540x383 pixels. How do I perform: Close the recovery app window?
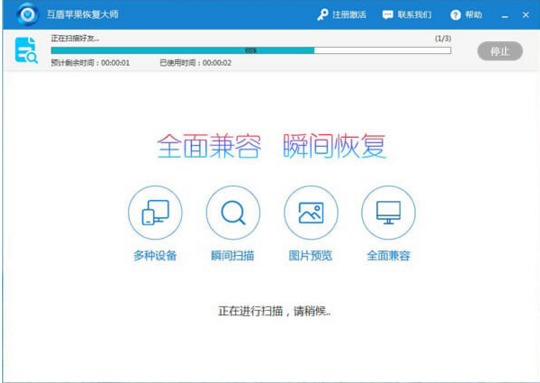(526, 15)
